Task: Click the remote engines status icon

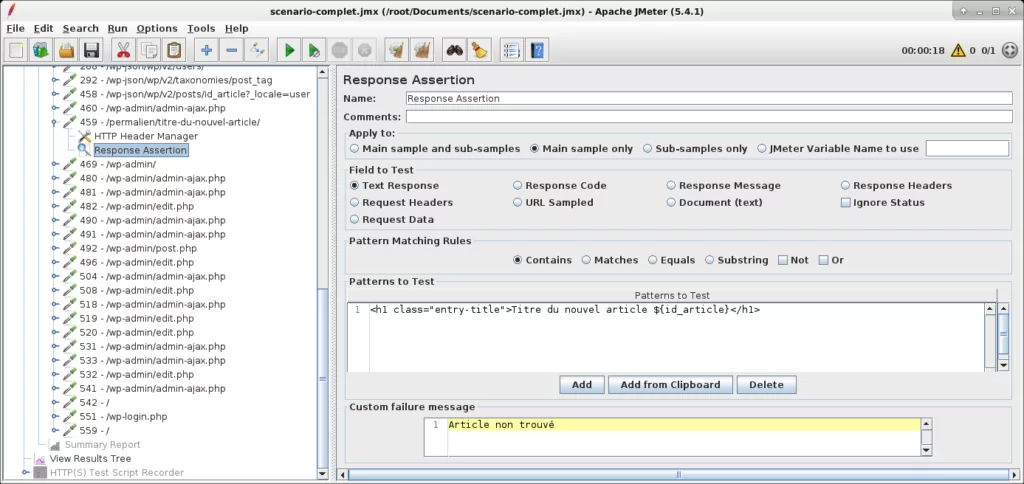Action: [1009, 50]
